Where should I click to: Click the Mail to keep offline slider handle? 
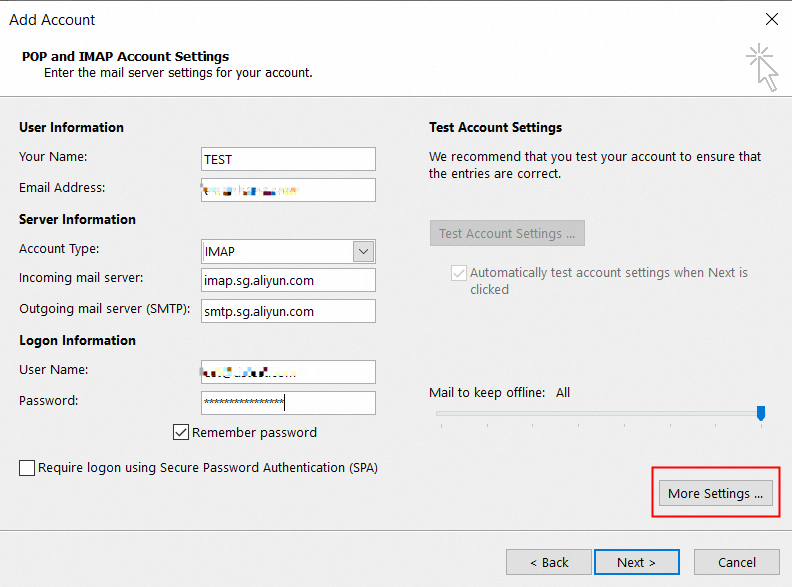[761, 413]
